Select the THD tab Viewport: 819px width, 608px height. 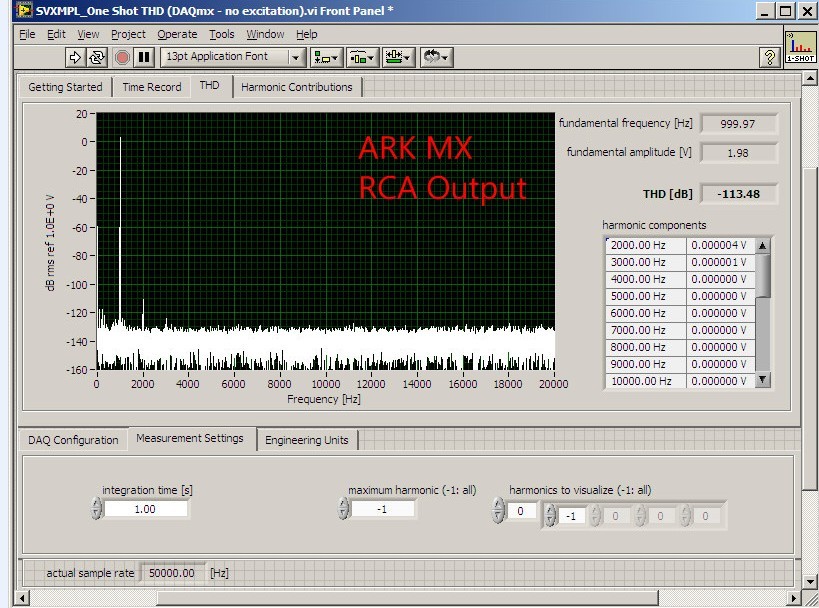tap(209, 86)
